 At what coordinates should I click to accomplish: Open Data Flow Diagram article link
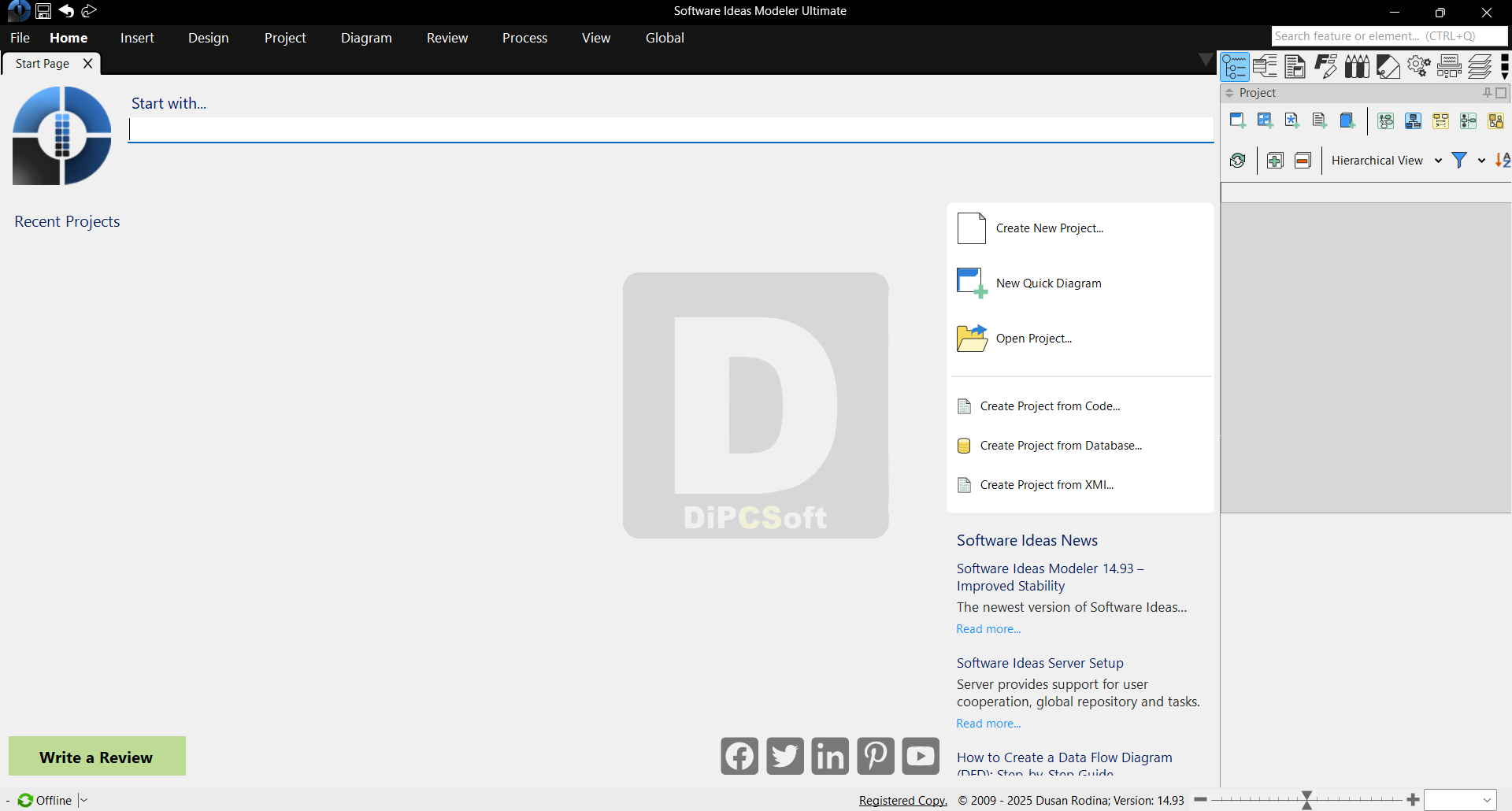point(1065,764)
